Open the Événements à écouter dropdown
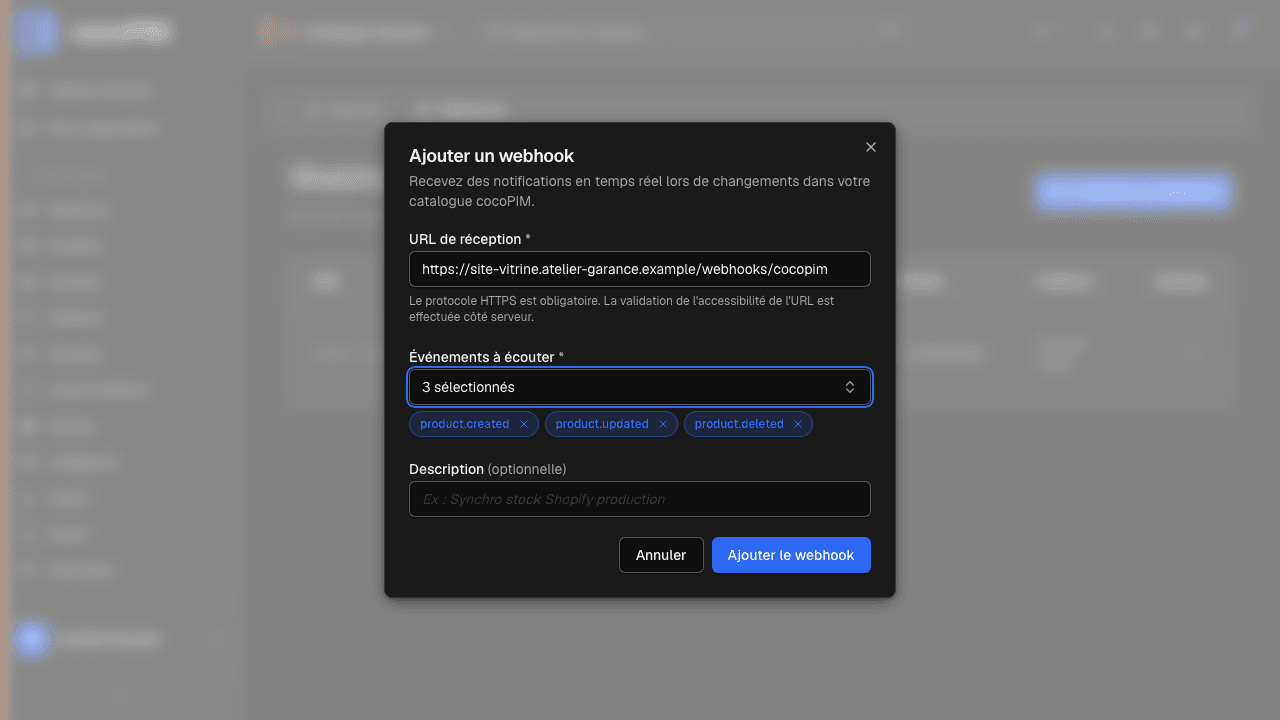The image size is (1280, 720). click(640, 387)
